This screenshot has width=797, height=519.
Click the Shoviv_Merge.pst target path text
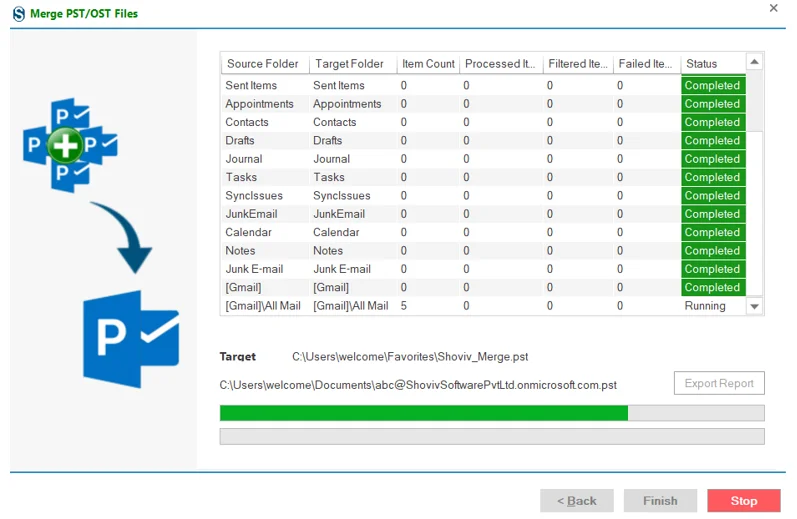[x=410, y=357]
